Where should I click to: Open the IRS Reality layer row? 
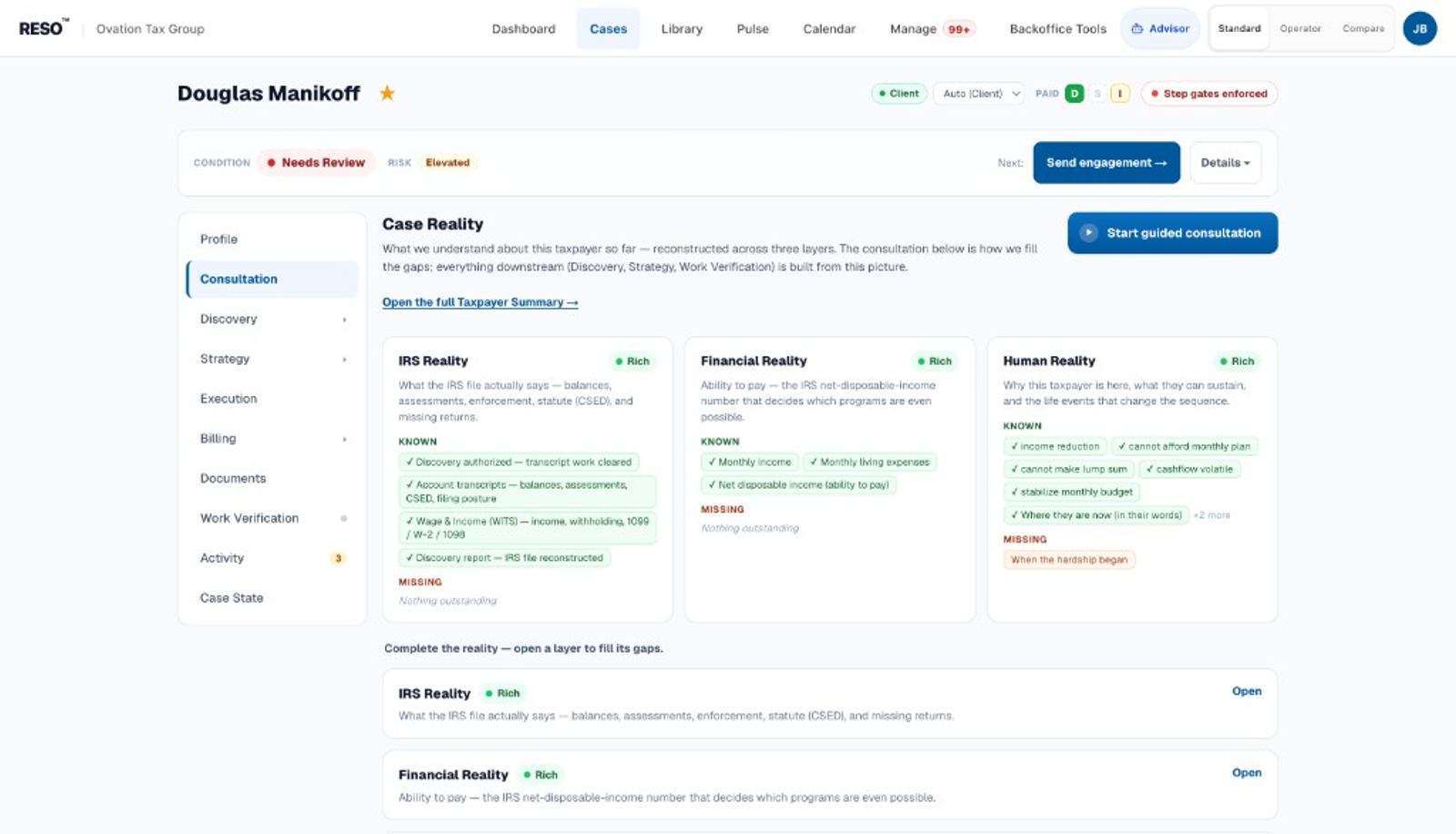tap(829, 703)
